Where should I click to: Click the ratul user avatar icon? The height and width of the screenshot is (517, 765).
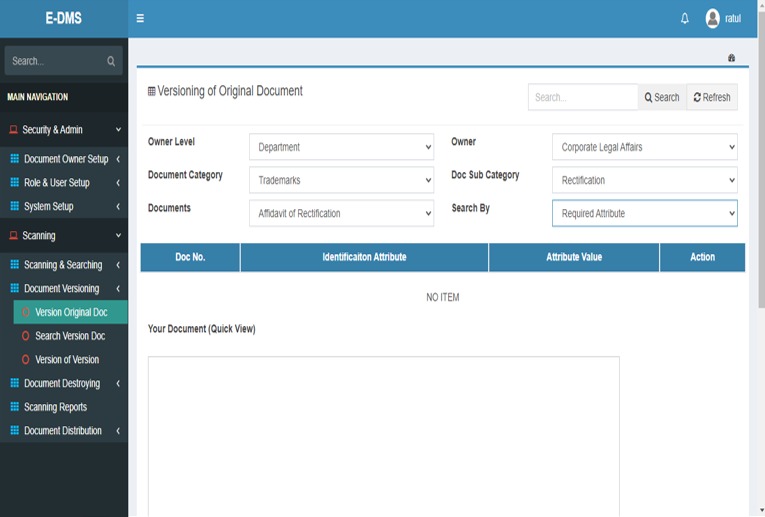(712, 19)
